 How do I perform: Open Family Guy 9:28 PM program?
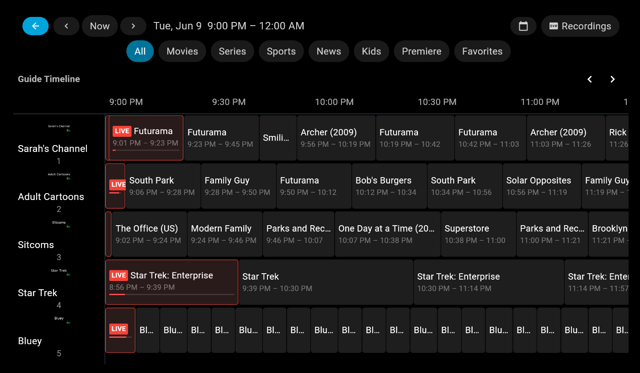[238, 186]
